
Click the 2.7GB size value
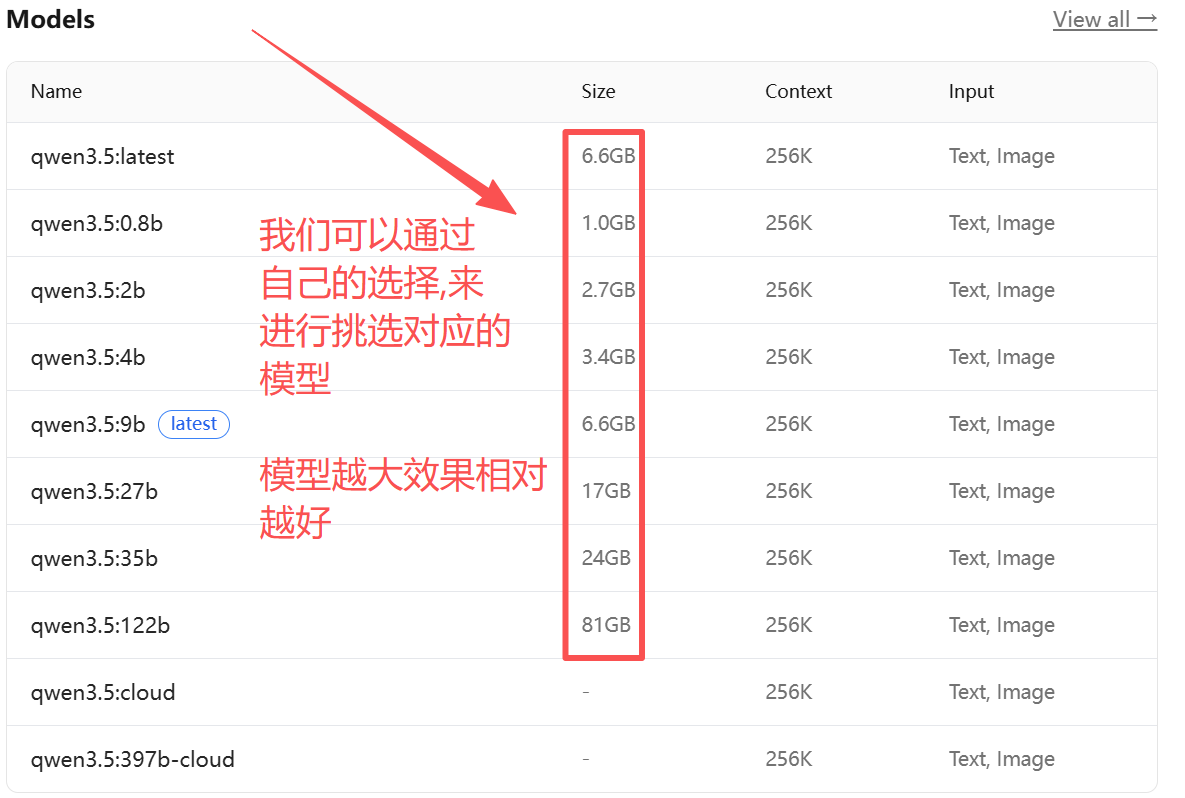pyautogui.click(x=608, y=290)
